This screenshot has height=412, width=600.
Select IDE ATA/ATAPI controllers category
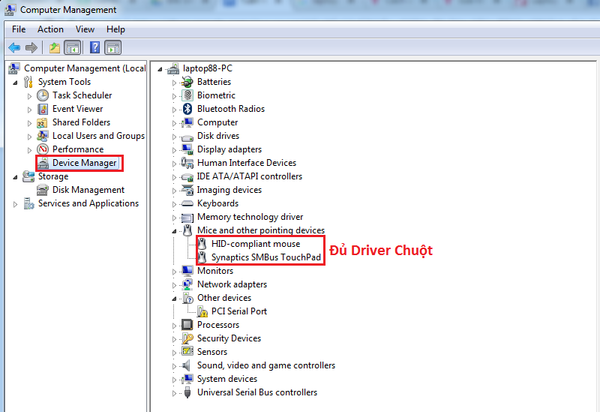point(249,176)
